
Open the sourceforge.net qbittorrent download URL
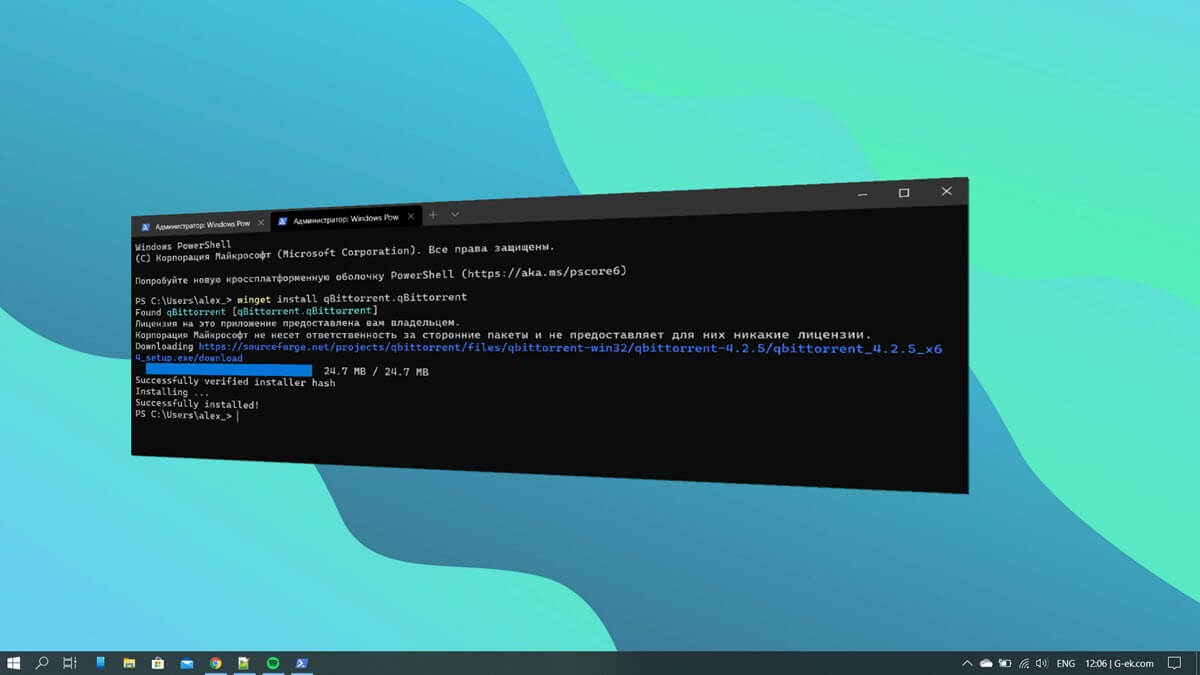tap(570, 348)
